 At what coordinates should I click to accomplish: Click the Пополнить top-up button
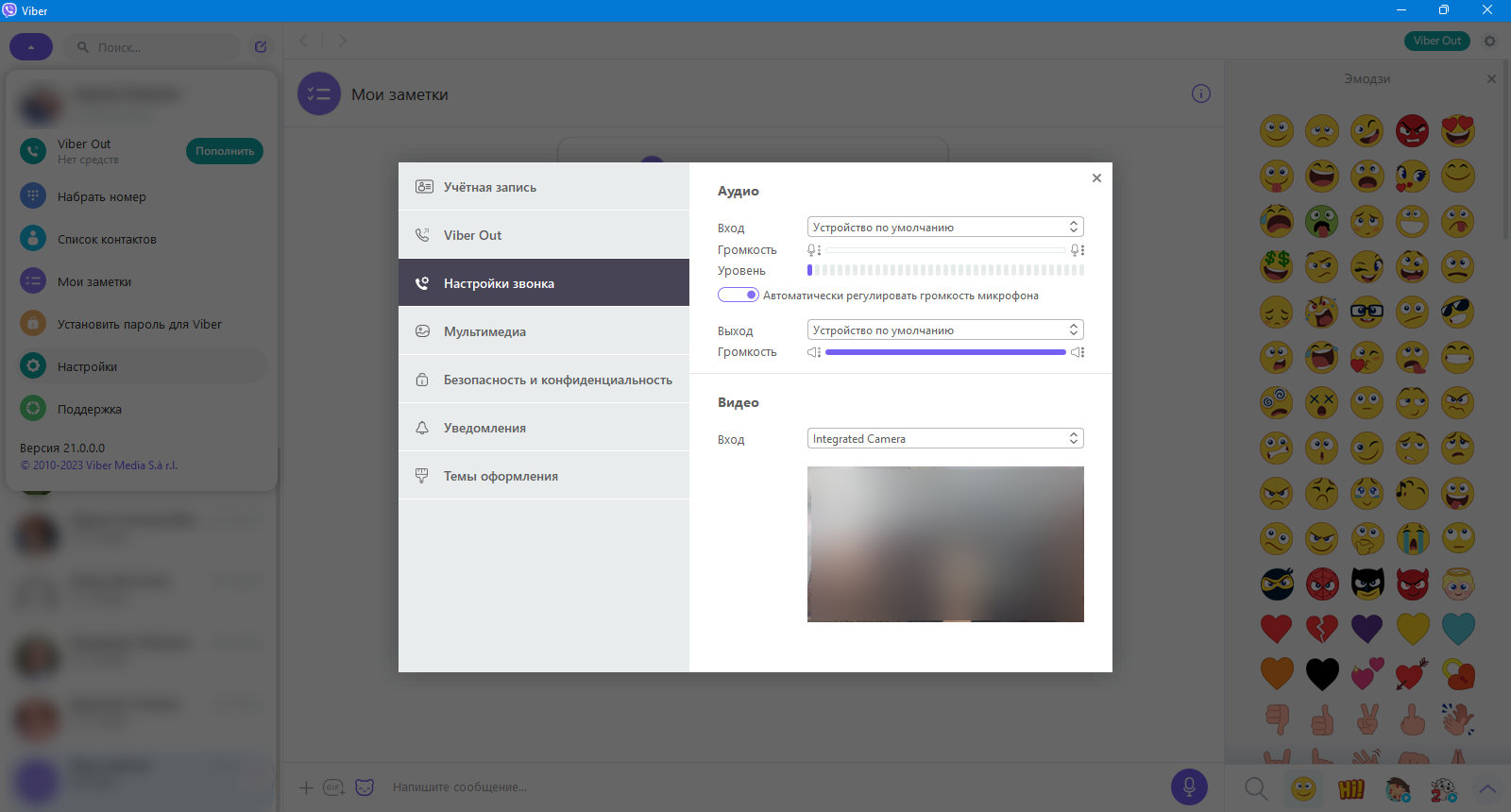[225, 151]
